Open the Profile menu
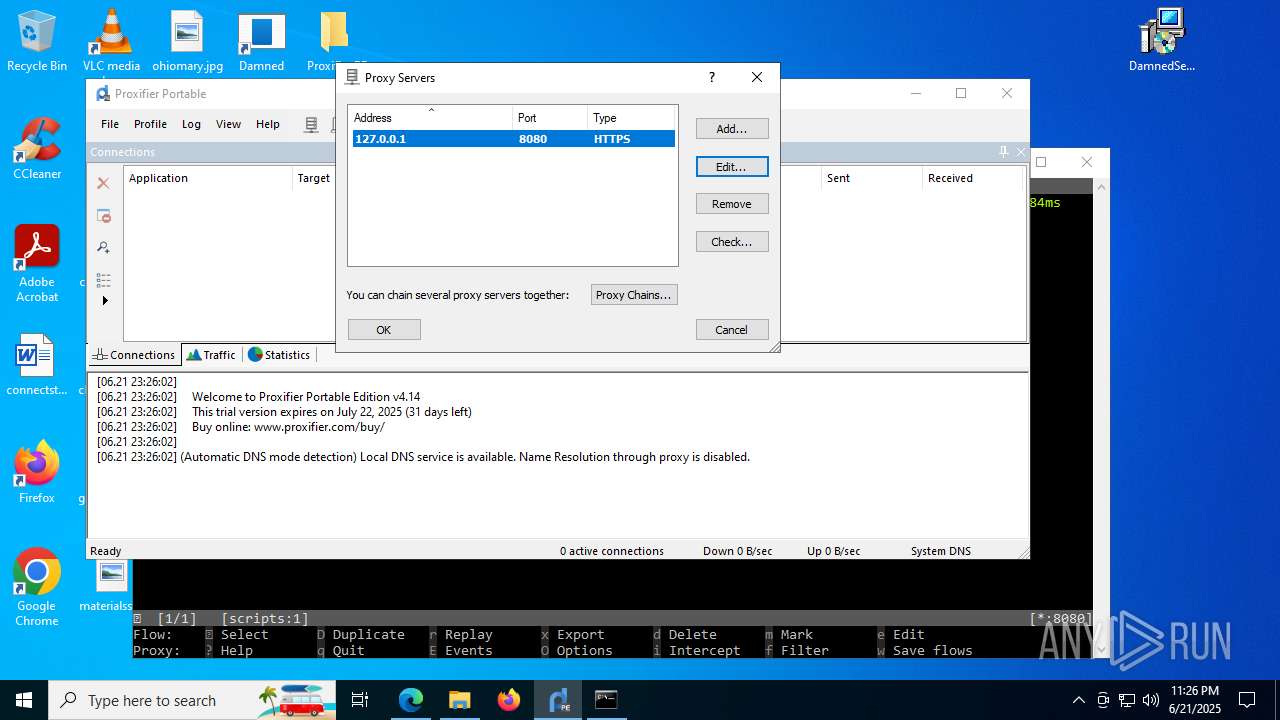 click(x=150, y=124)
